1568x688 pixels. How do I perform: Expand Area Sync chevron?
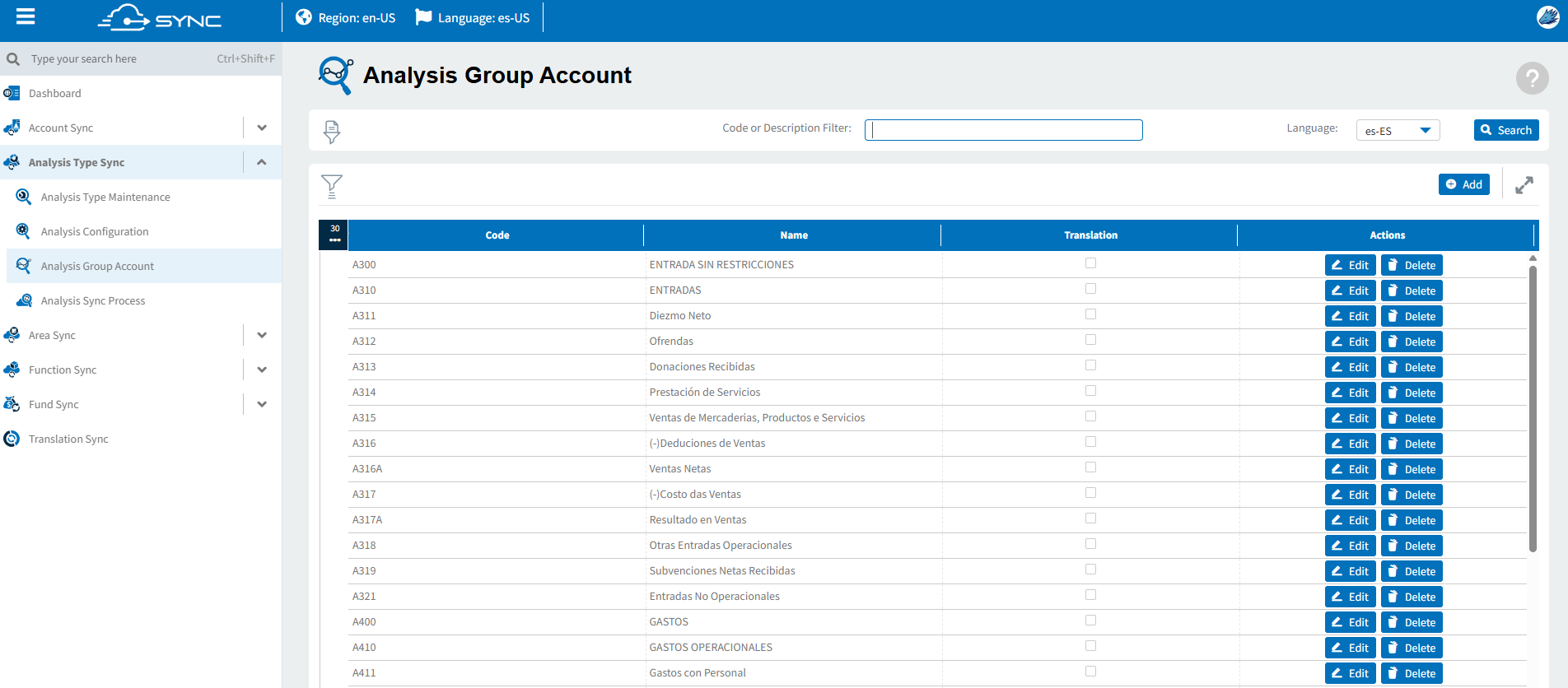[x=262, y=335]
